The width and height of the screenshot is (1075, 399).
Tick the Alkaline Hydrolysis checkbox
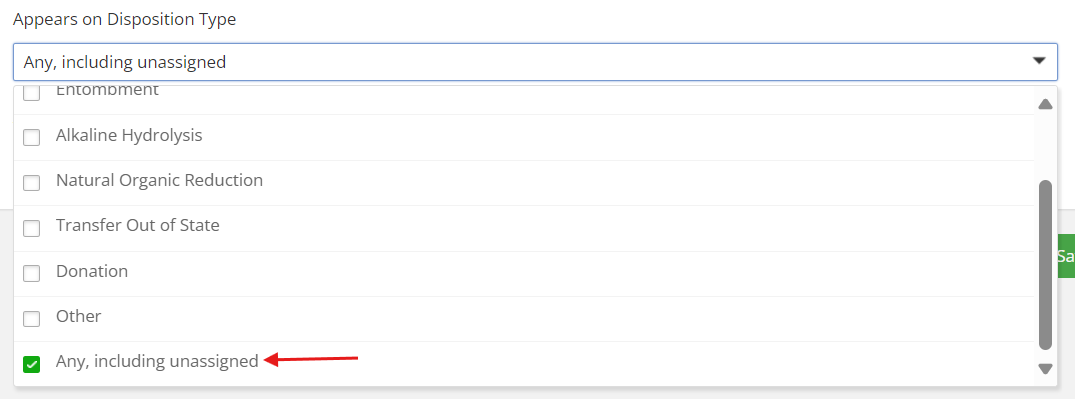click(x=32, y=138)
